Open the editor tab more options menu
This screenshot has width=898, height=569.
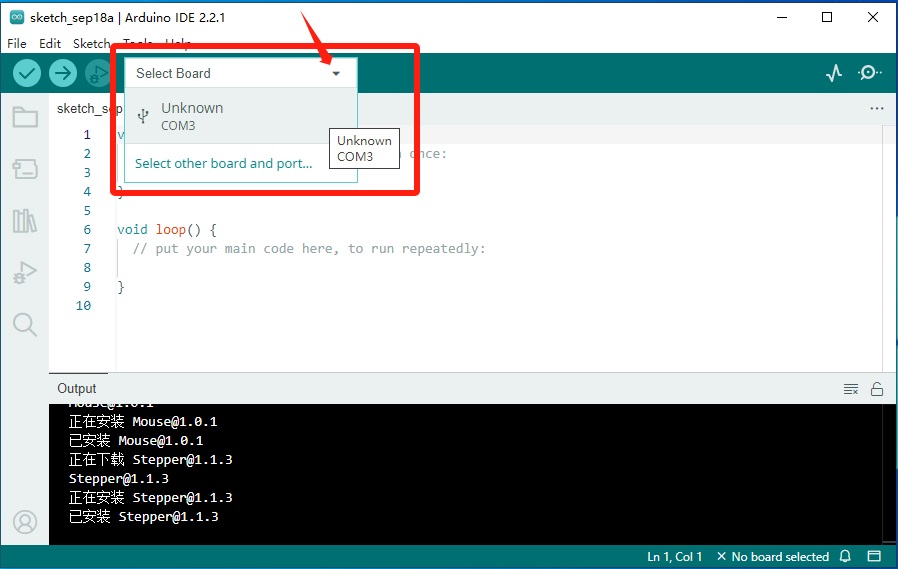[877, 108]
